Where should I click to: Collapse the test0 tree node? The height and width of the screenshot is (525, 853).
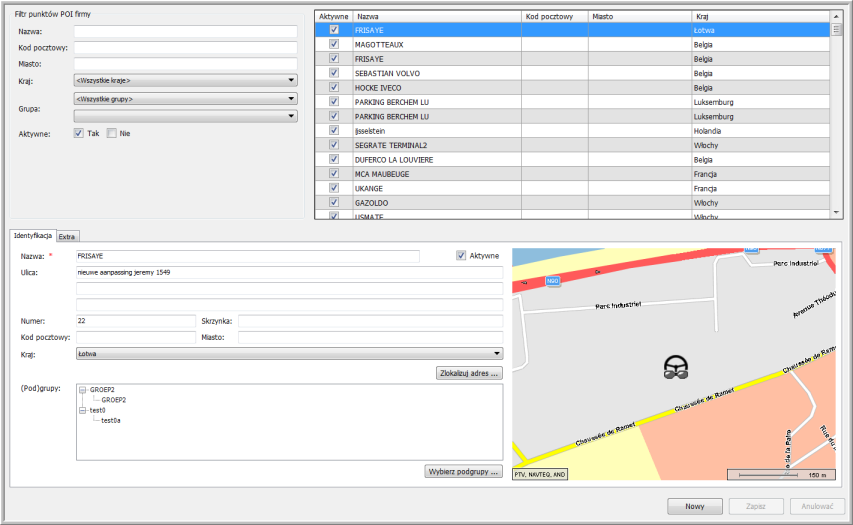(x=82, y=410)
